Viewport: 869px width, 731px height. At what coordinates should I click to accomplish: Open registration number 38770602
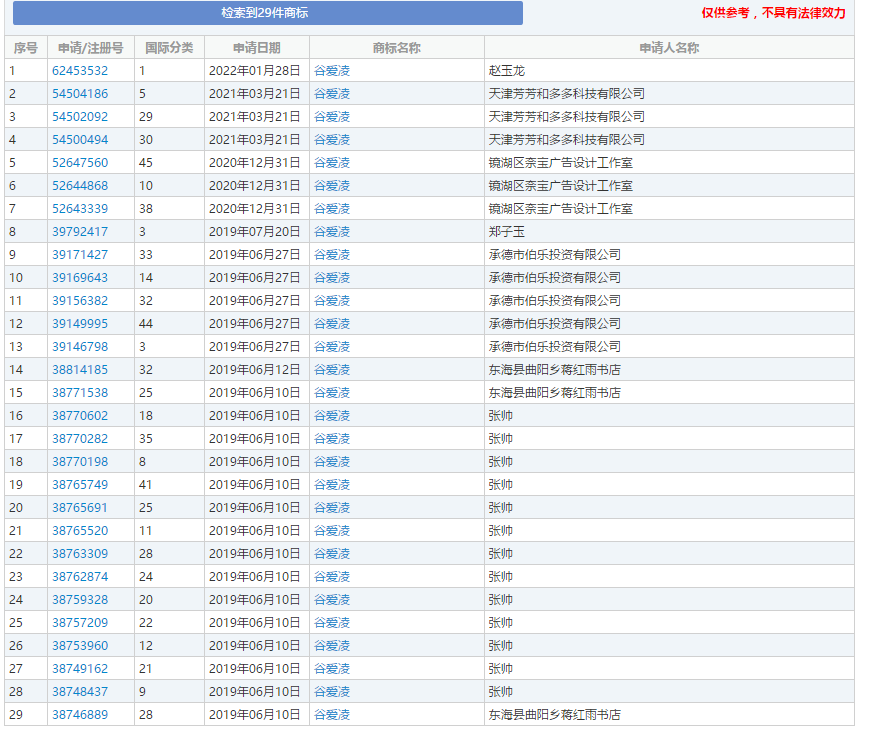(80, 416)
